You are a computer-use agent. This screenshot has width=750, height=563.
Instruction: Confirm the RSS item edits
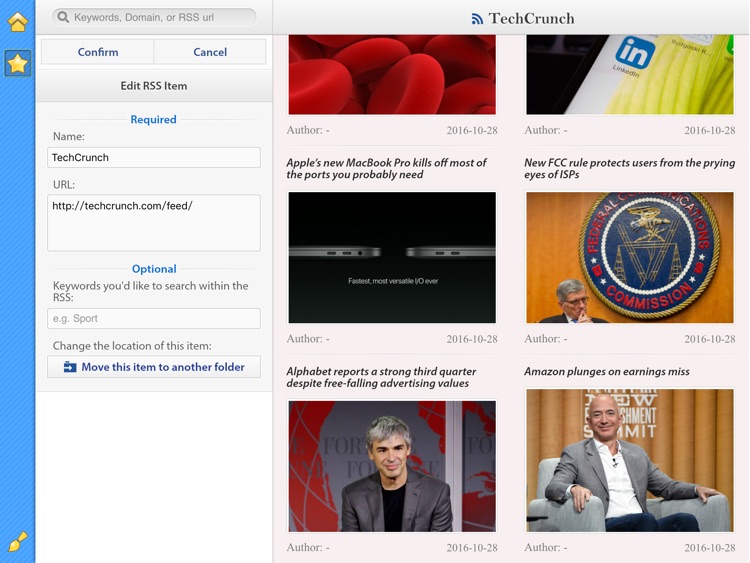tap(98, 52)
